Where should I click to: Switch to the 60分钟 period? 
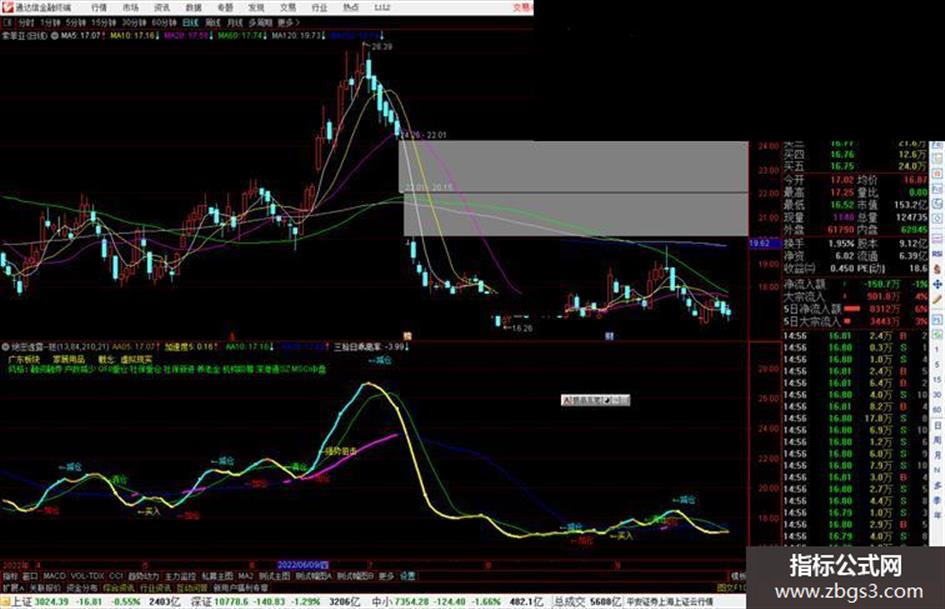click(x=164, y=22)
